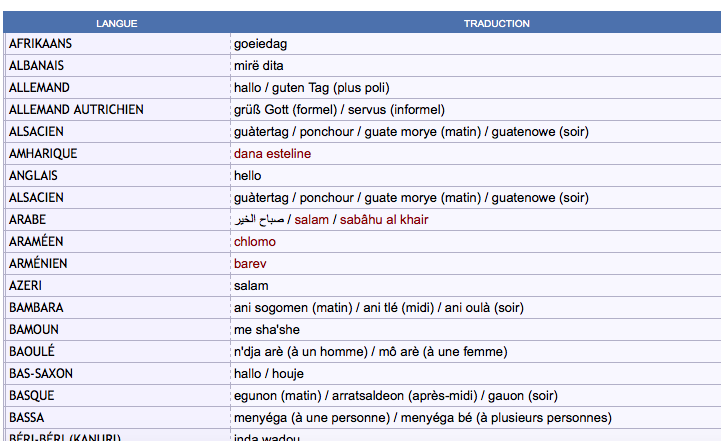Select the AZERI row label

(25, 286)
